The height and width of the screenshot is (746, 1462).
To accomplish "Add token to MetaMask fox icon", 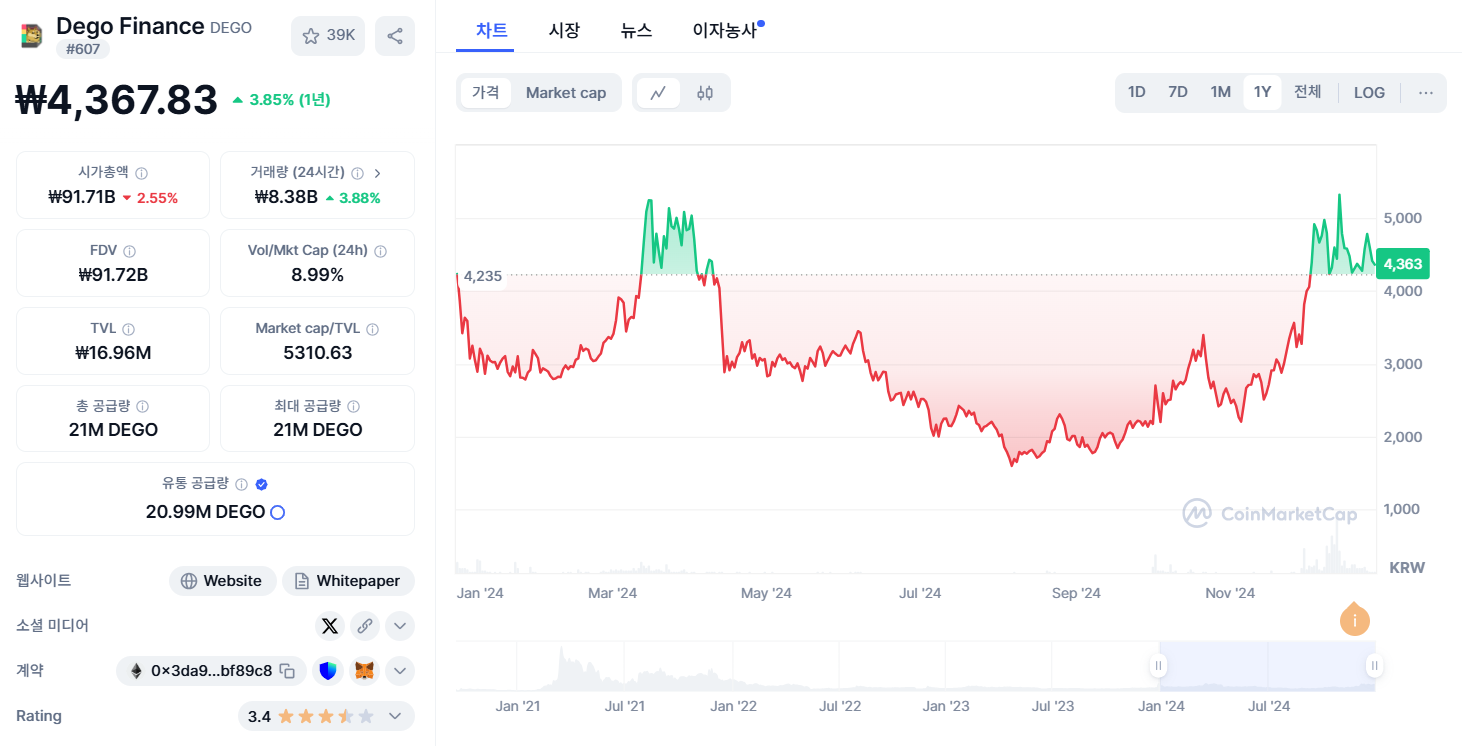I will coord(366,671).
